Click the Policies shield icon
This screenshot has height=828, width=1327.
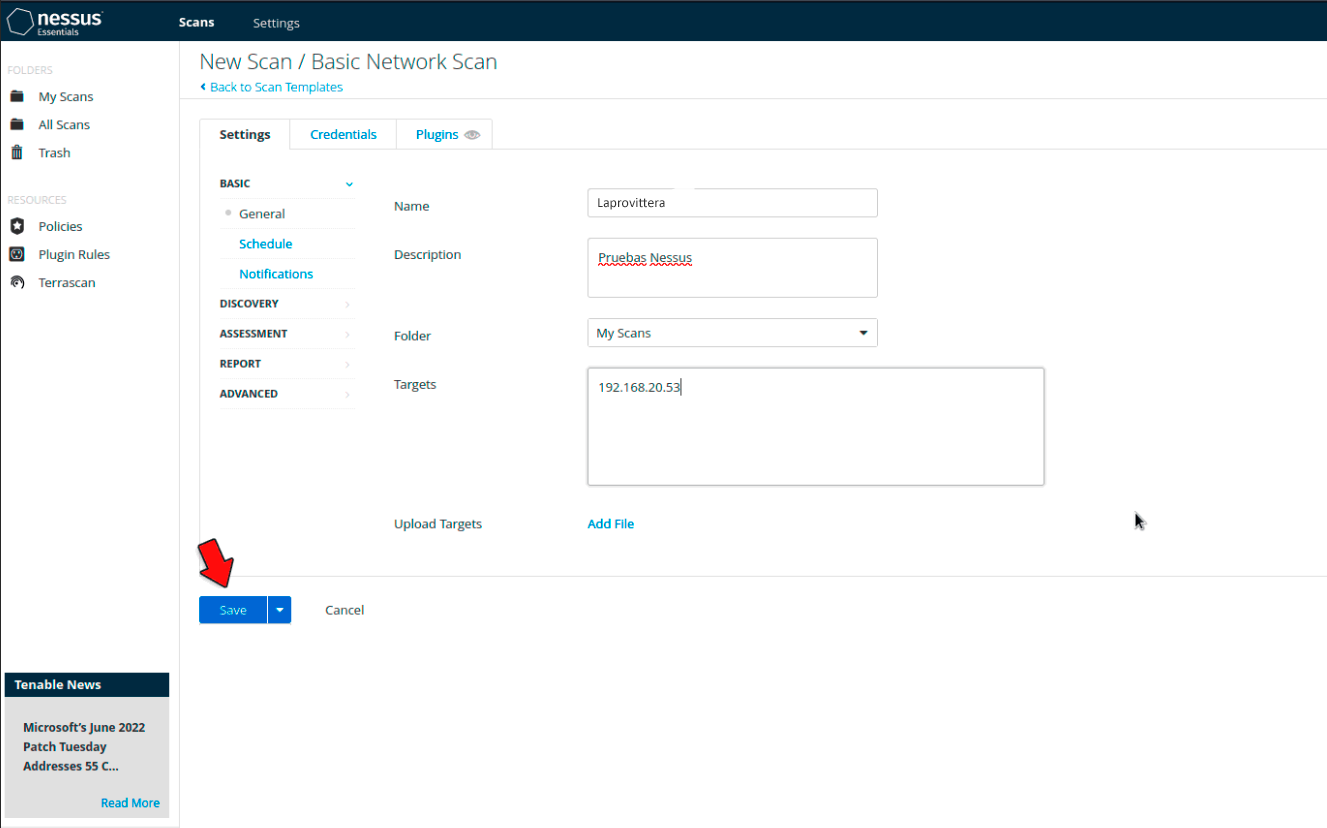click(x=17, y=226)
